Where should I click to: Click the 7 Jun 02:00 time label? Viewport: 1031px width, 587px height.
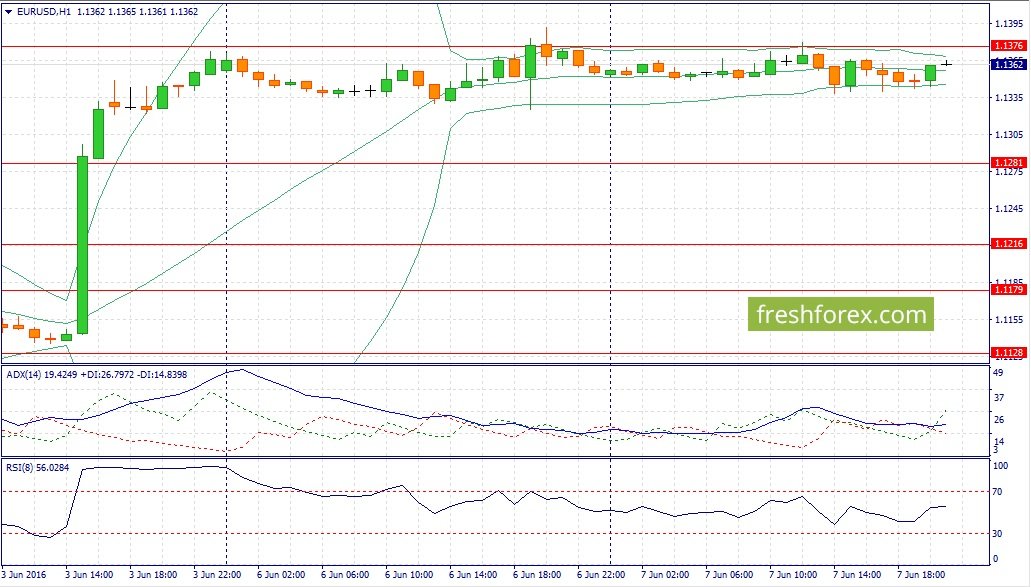coord(665,575)
